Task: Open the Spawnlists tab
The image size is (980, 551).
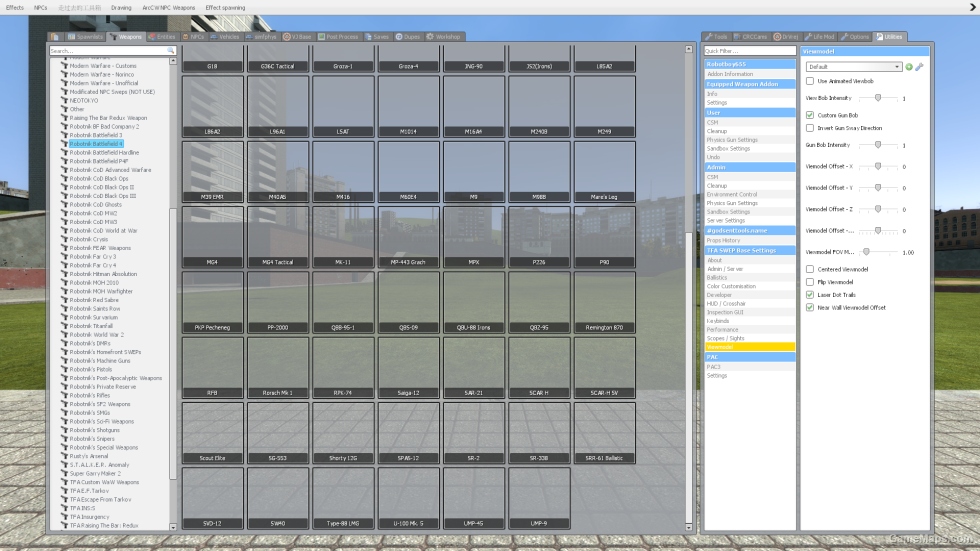Action: (x=85, y=37)
